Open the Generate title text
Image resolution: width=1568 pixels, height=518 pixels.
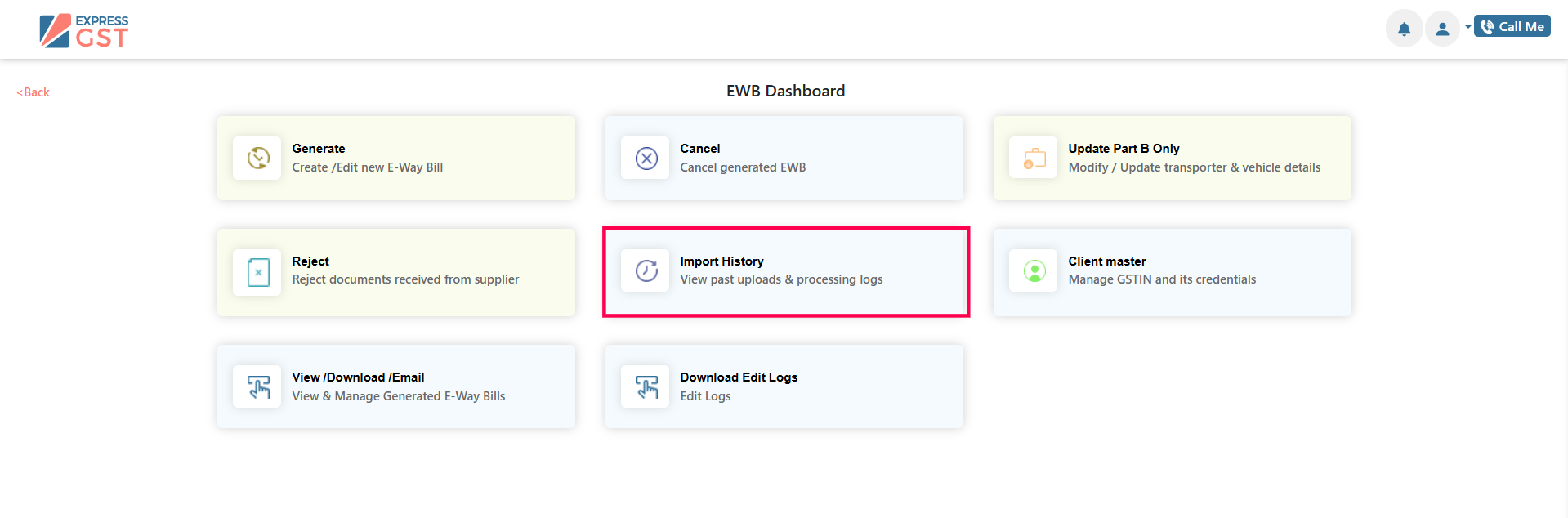coord(319,149)
